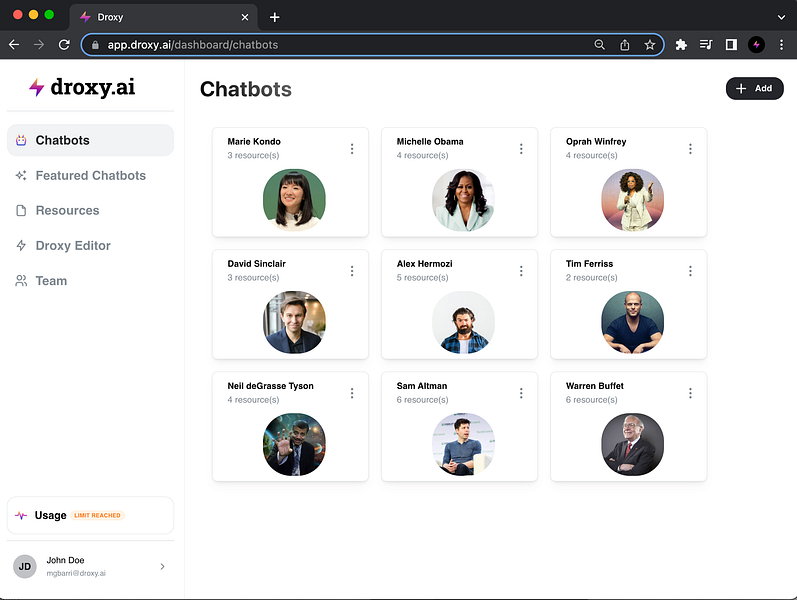Open options menu for Neil deGrasse Tyson chatbot
The image size is (797, 600).
pos(352,393)
